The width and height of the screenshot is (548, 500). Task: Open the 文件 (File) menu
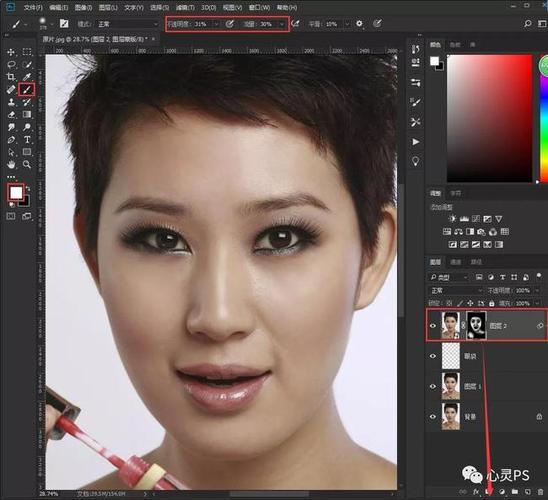(x=33, y=7)
